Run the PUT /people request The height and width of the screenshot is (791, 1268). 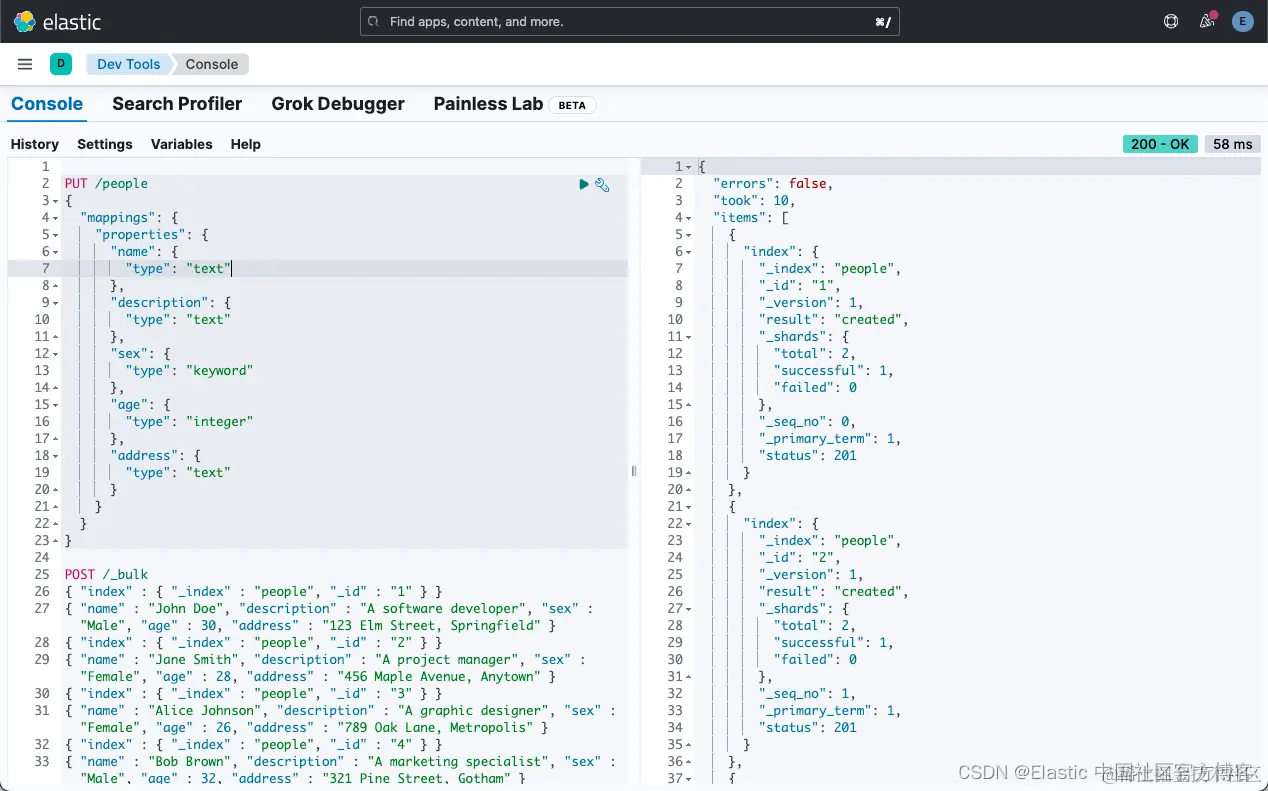click(584, 184)
